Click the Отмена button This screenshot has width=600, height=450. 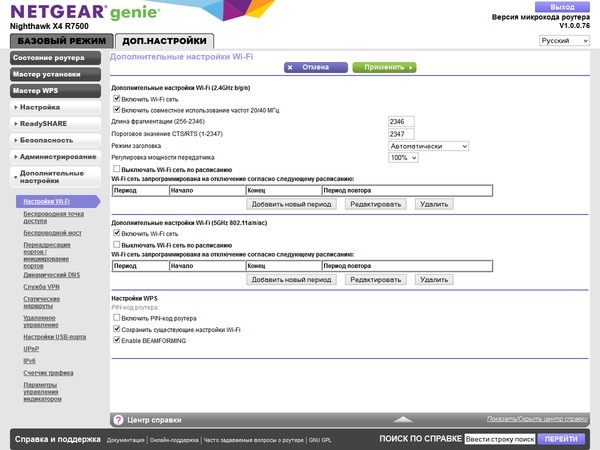tap(316, 67)
